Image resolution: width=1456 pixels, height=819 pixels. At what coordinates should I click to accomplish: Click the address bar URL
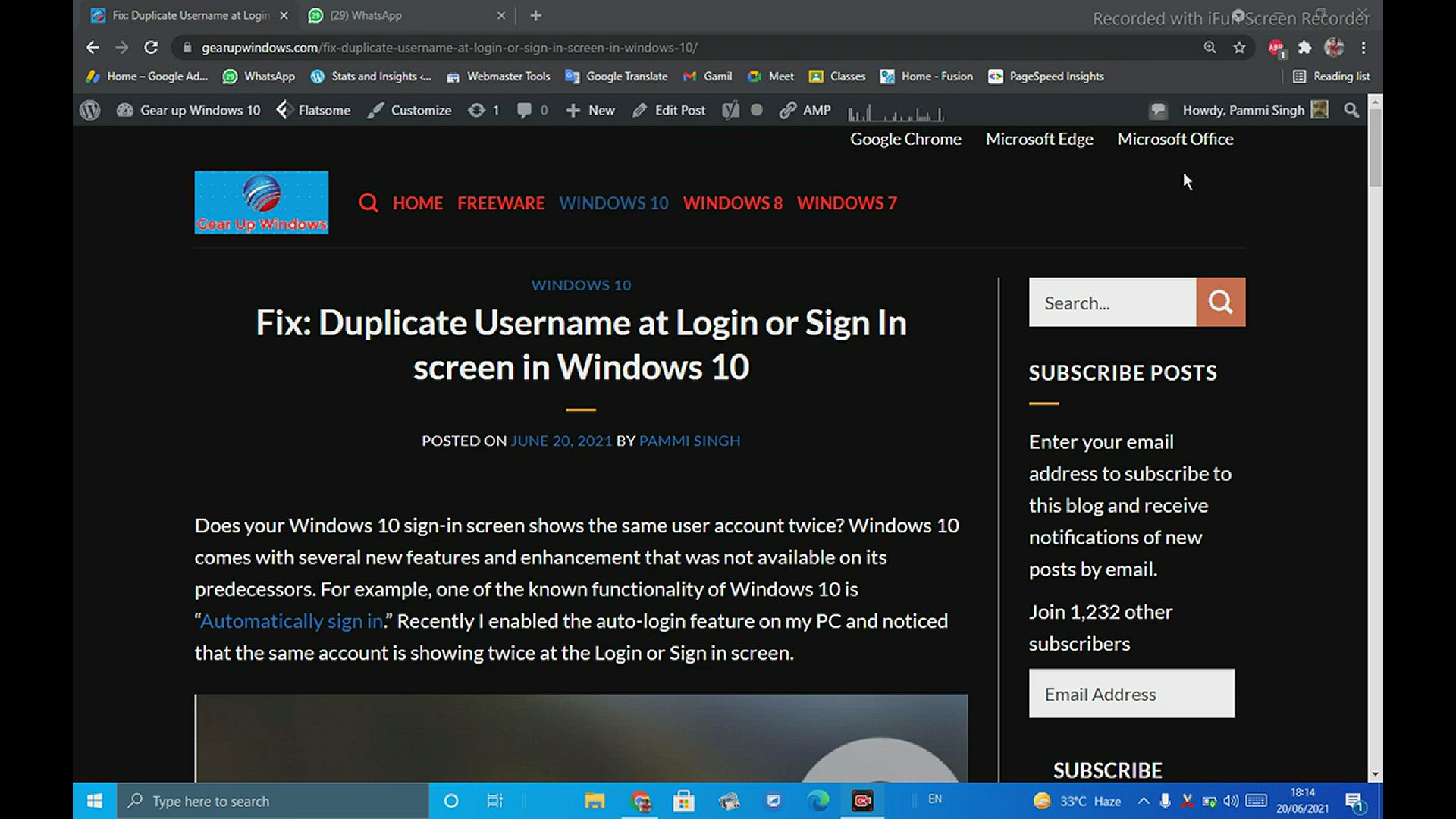(449, 48)
